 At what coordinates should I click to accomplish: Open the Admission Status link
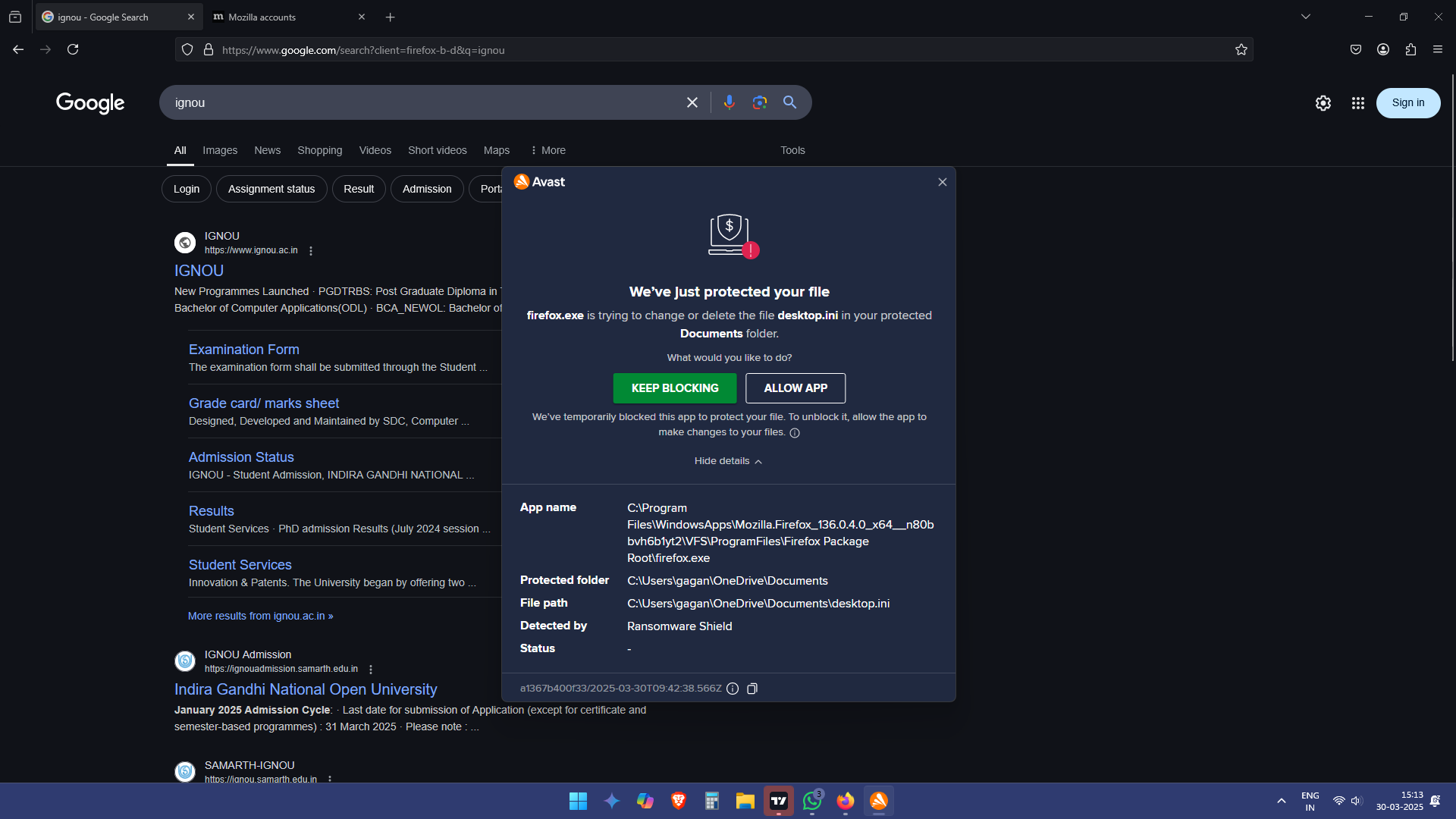pos(241,457)
